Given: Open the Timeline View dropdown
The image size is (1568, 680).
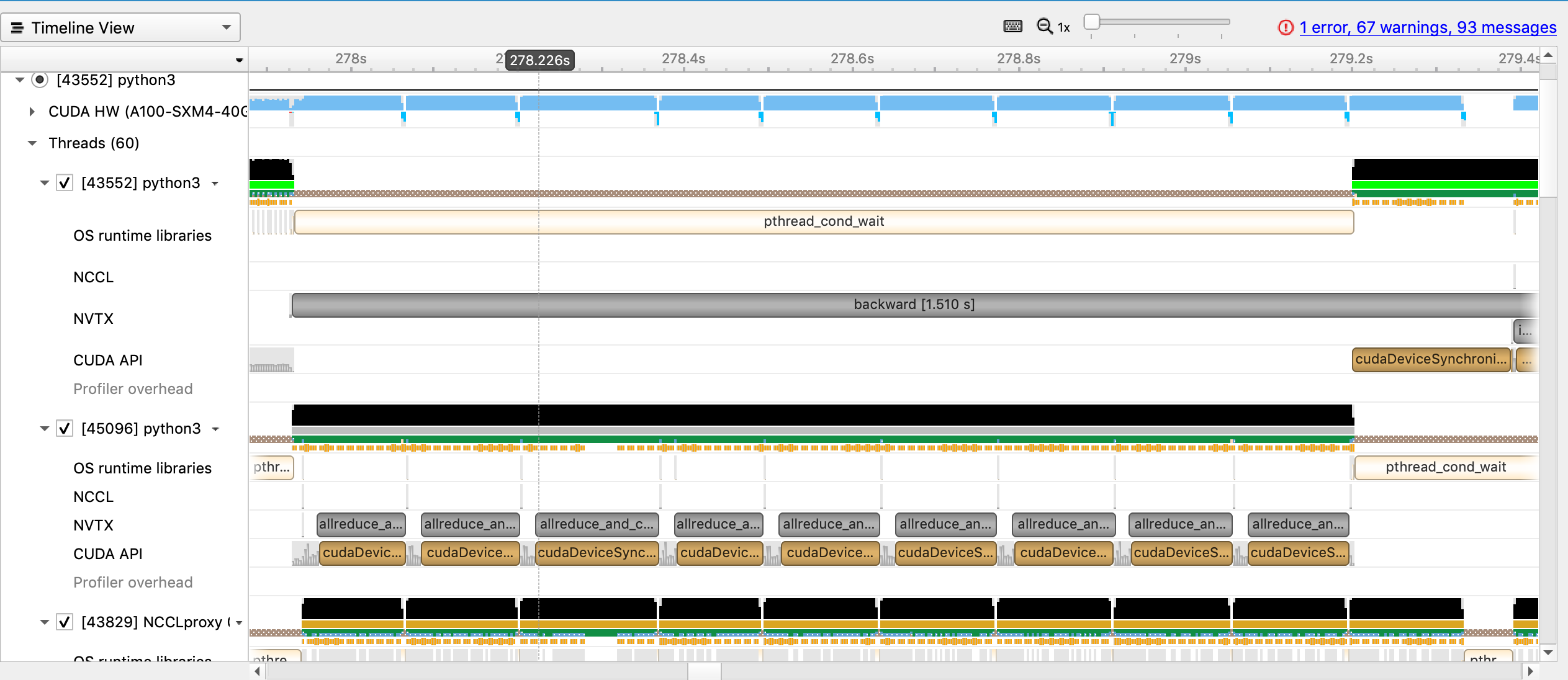Looking at the screenshot, I should 226,27.
